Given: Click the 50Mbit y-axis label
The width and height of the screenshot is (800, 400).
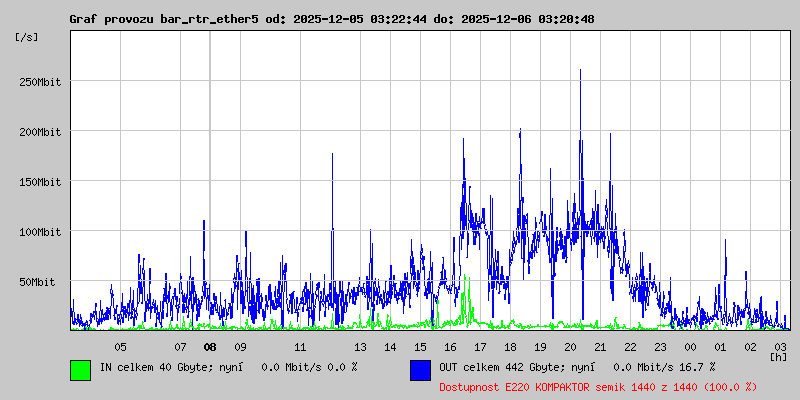Looking at the screenshot, I should [x=40, y=282].
